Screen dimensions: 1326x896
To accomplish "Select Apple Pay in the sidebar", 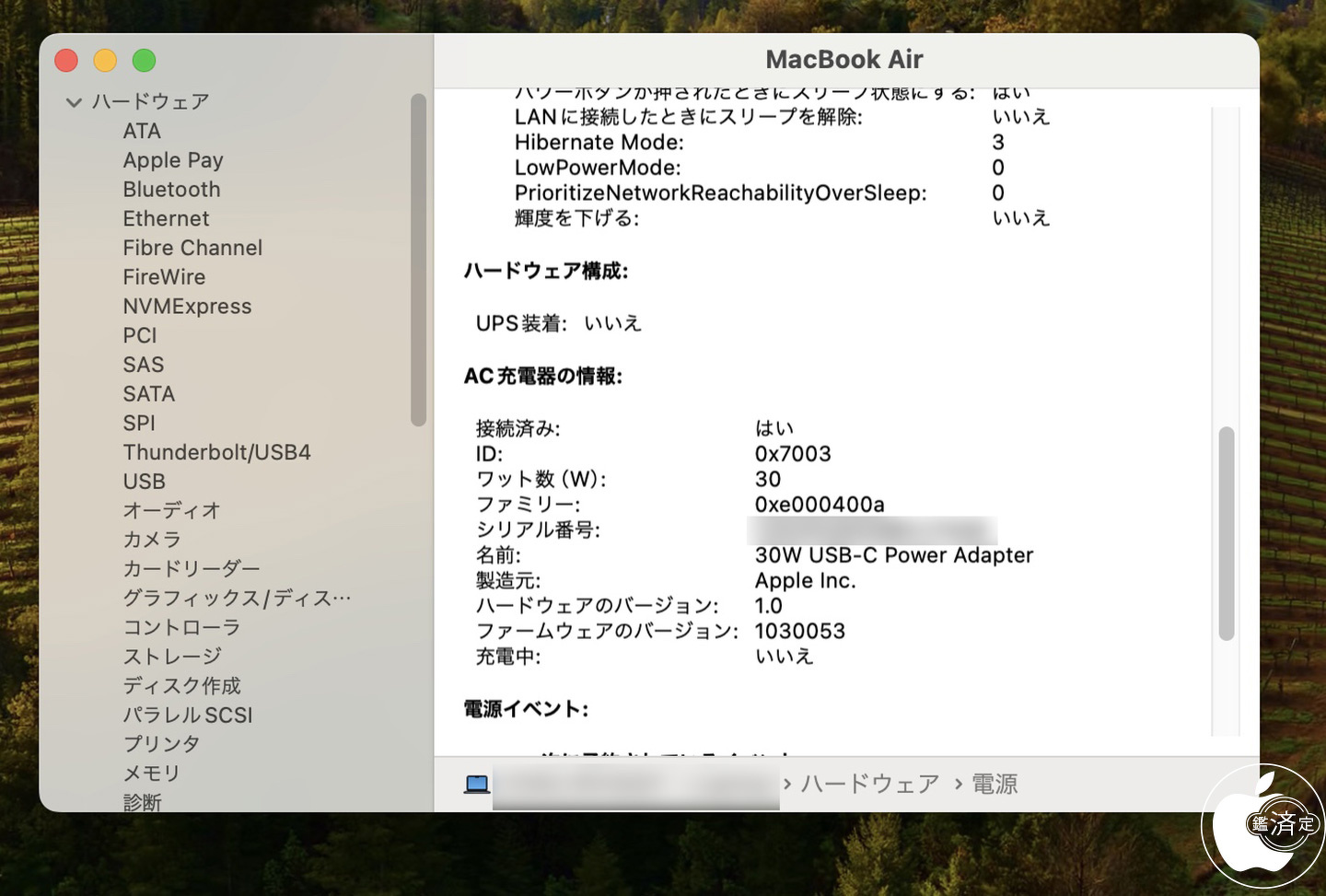I will point(173,160).
